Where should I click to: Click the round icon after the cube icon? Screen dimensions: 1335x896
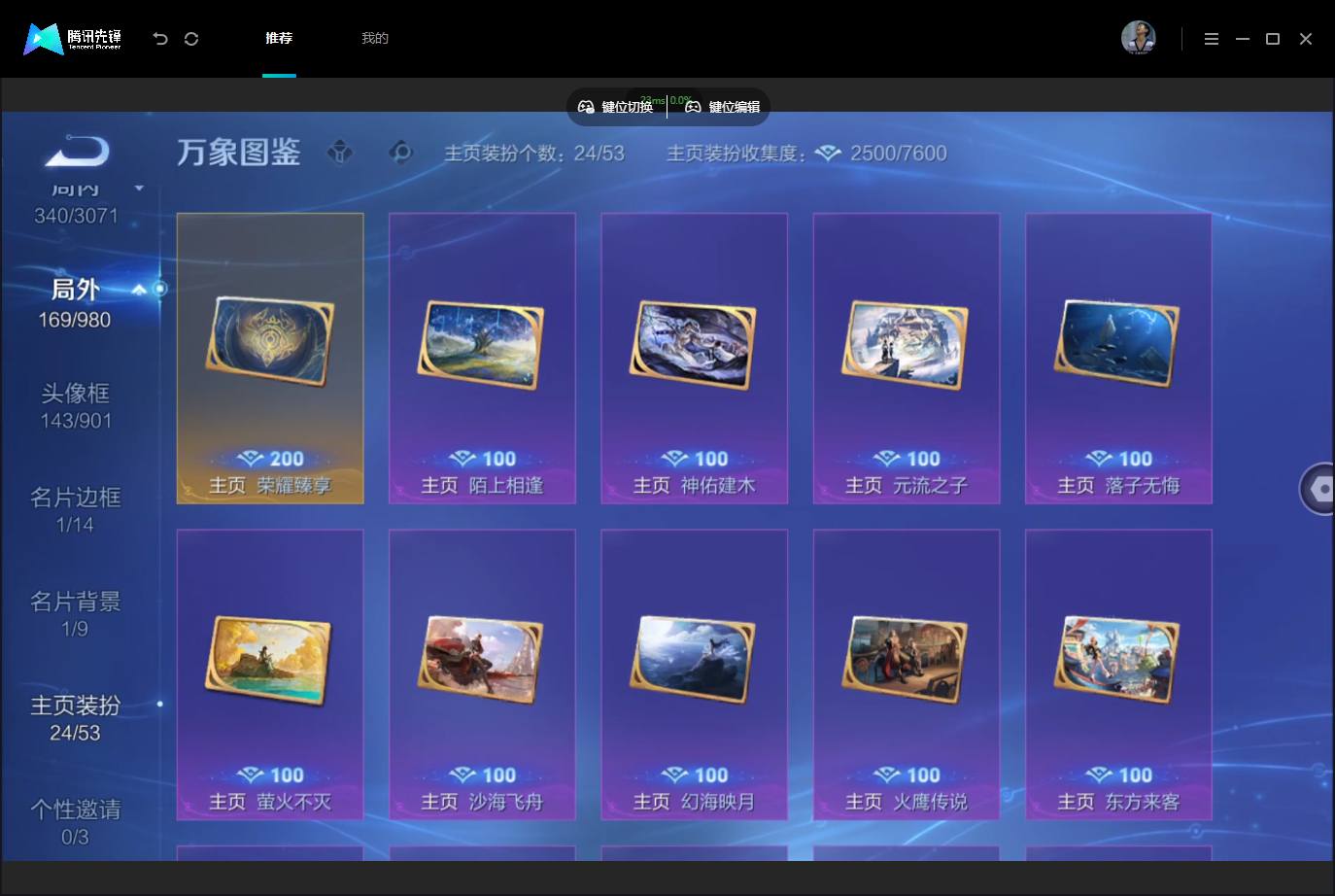(x=400, y=153)
